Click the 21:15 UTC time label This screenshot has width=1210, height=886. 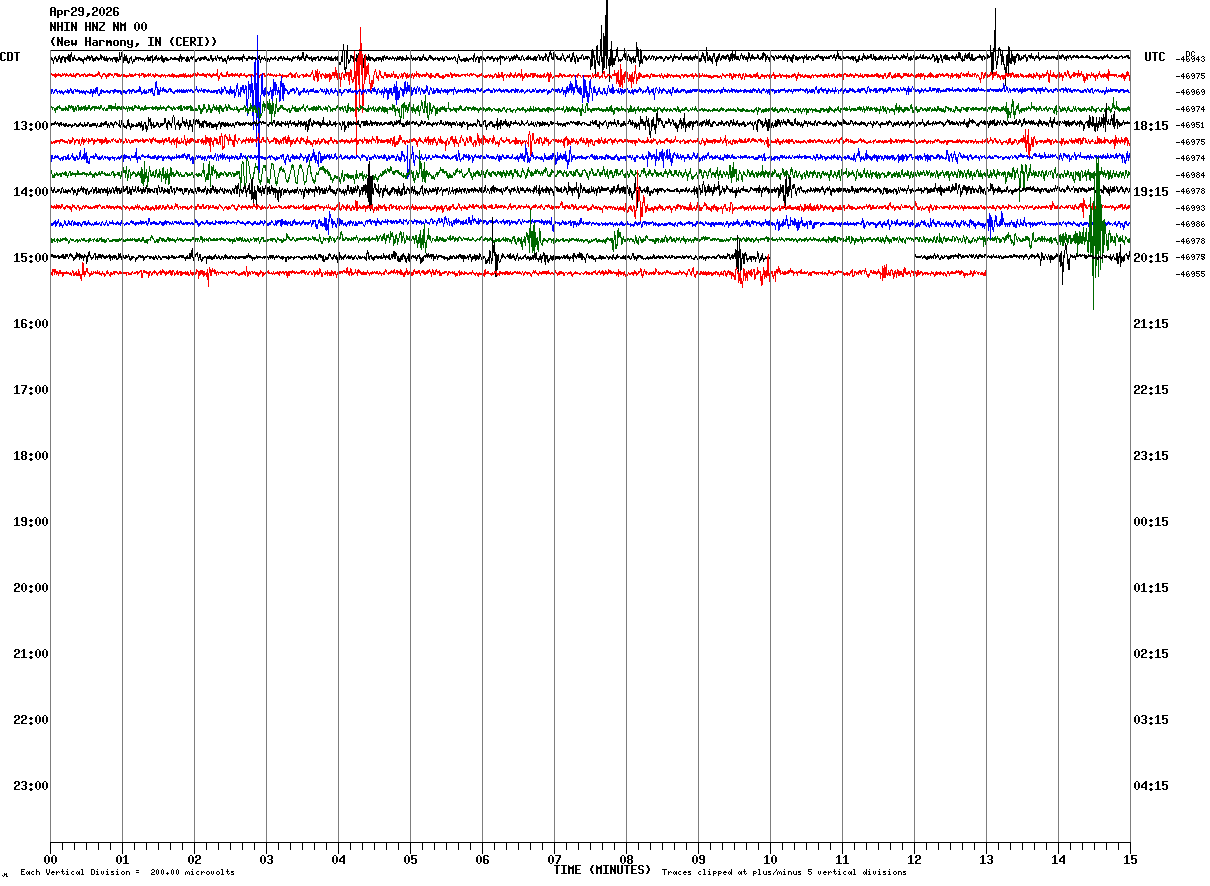tap(1151, 324)
